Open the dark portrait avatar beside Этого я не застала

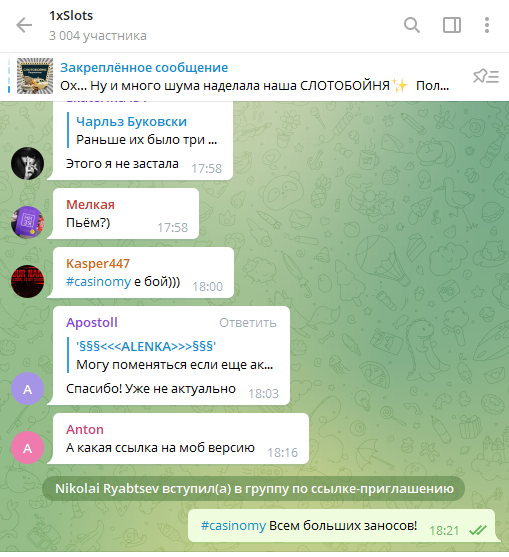(x=27, y=163)
